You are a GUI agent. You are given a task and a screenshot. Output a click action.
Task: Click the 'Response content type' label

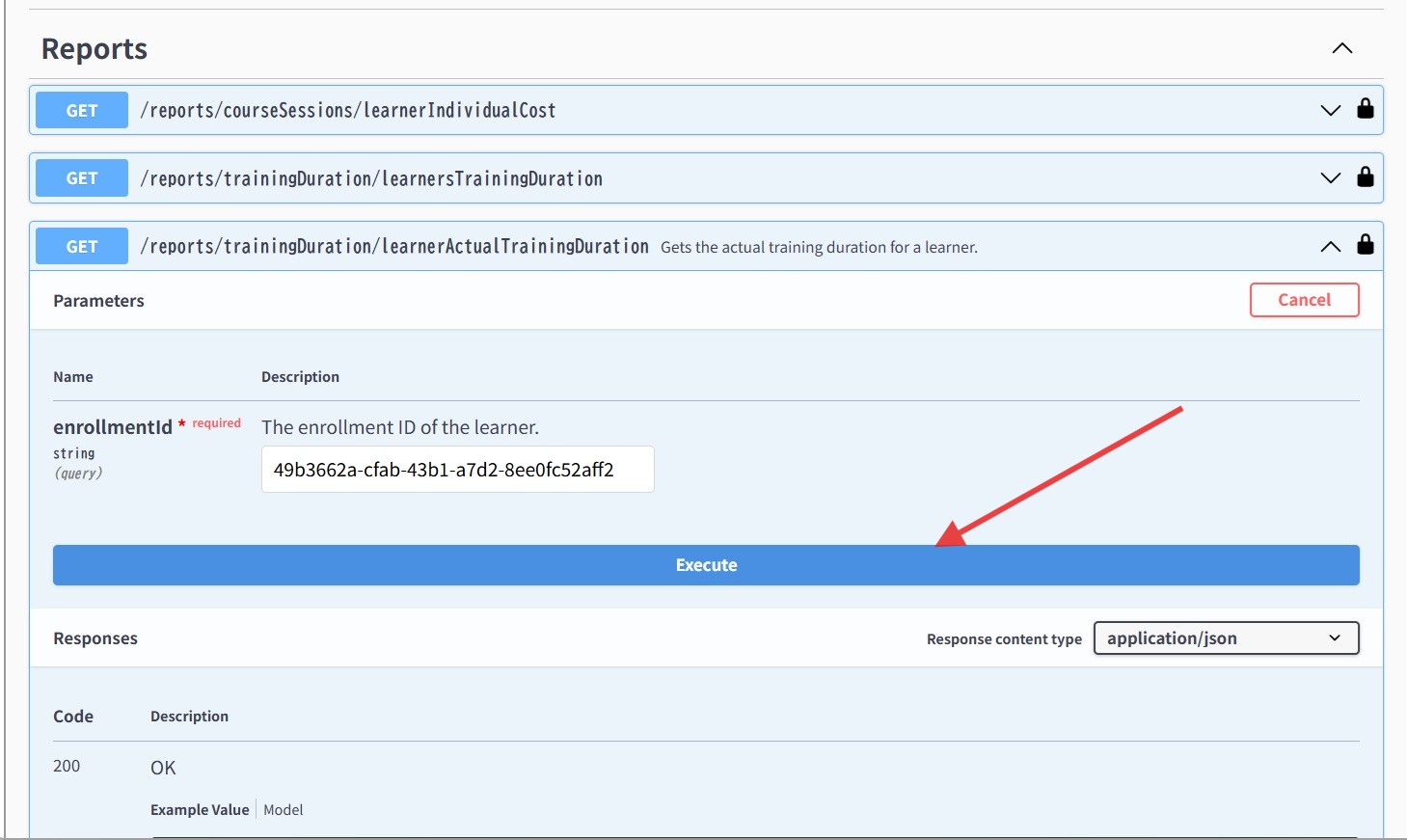(1004, 639)
